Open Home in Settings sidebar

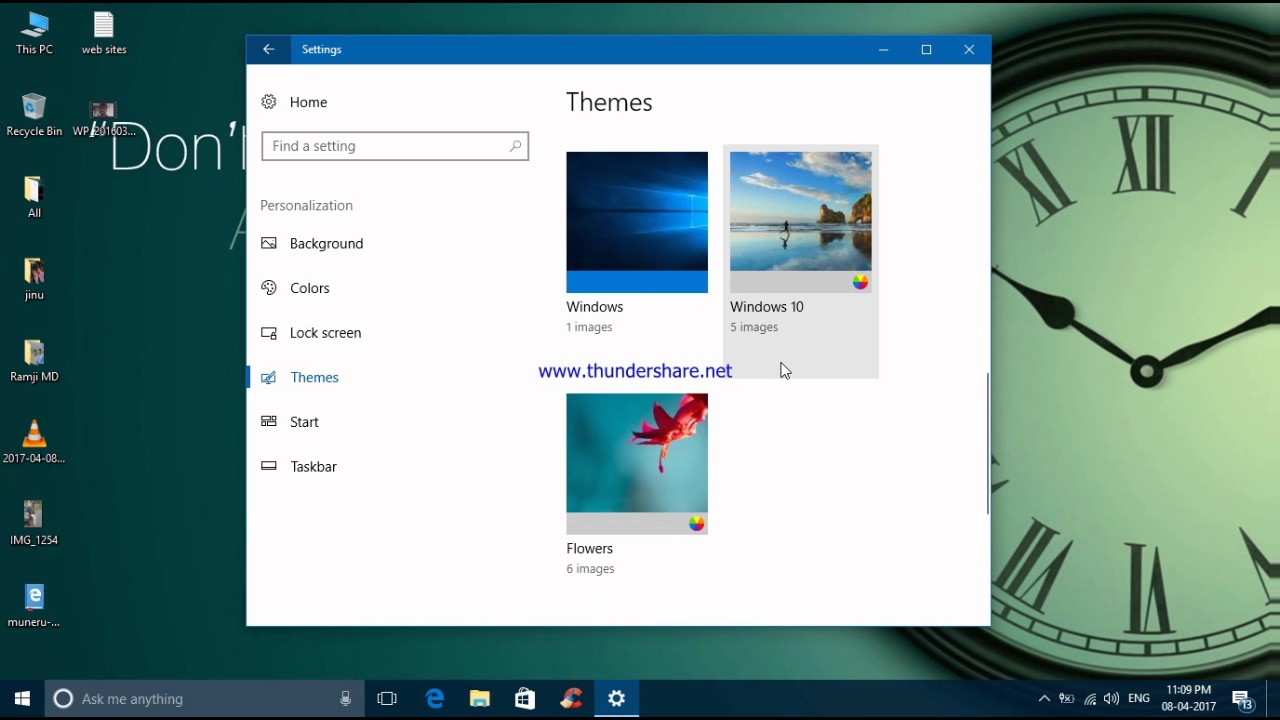point(308,102)
